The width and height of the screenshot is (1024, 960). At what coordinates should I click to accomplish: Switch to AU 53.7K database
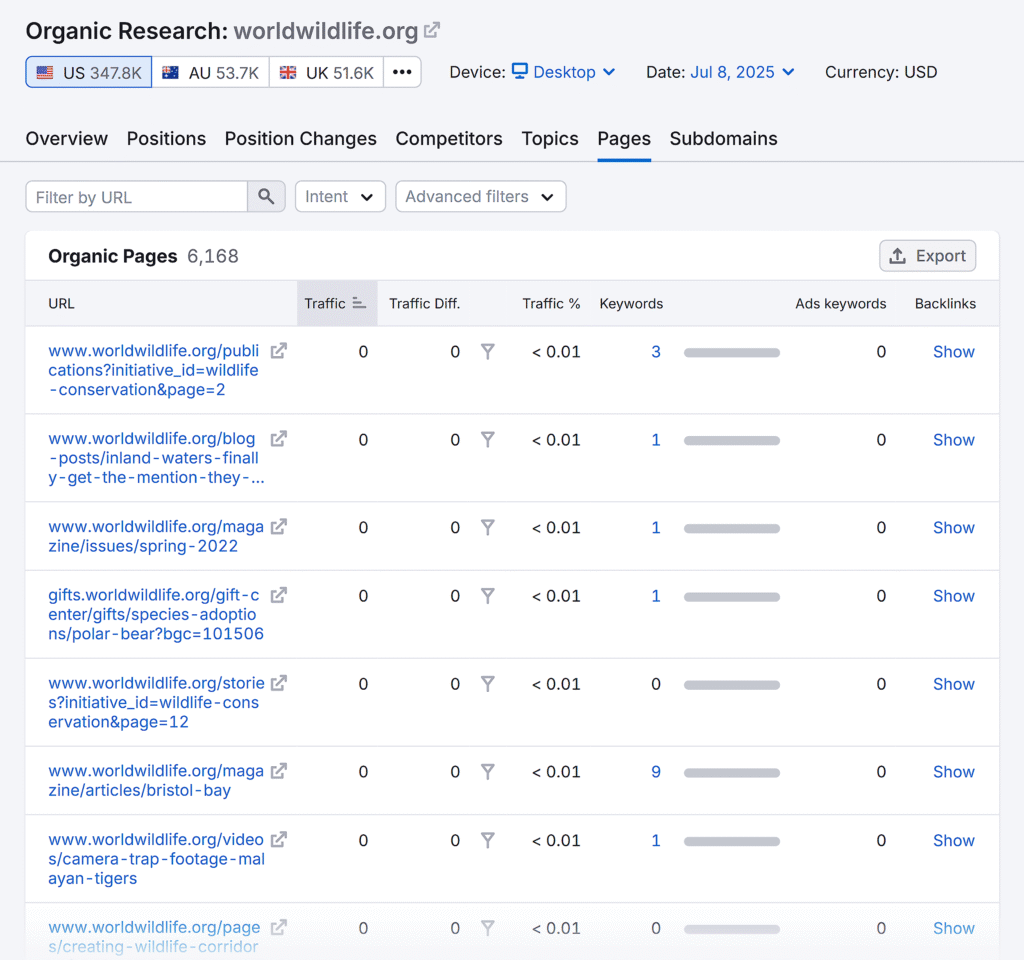point(210,72)
